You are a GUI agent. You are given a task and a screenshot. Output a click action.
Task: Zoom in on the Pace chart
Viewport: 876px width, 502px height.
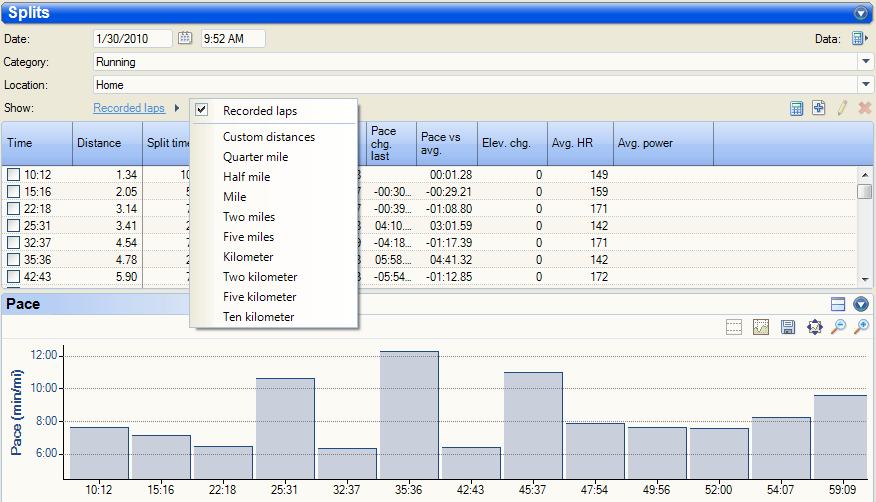point(862,327)
